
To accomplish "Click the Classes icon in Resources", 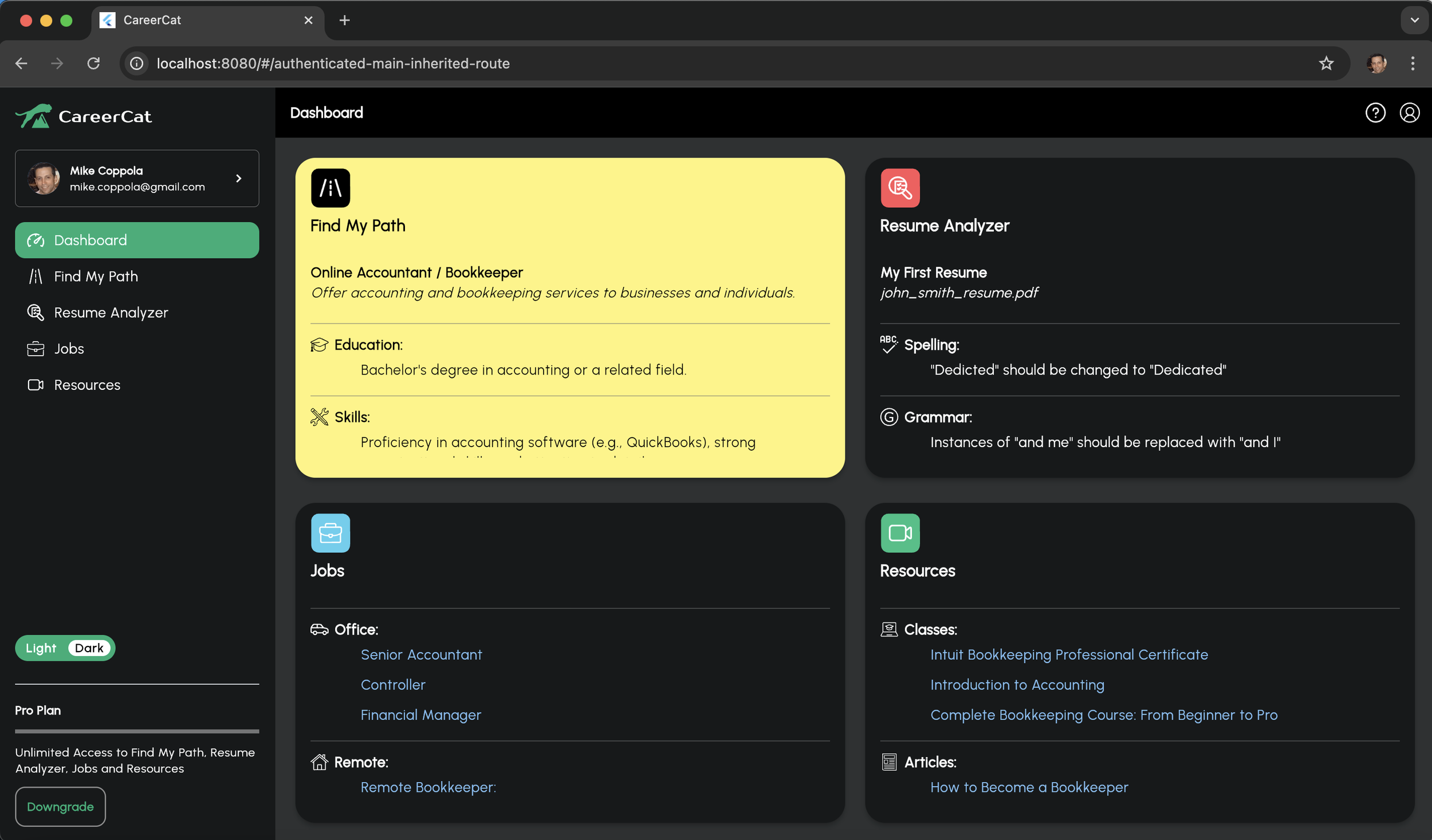I will click(x=888, y=629).
